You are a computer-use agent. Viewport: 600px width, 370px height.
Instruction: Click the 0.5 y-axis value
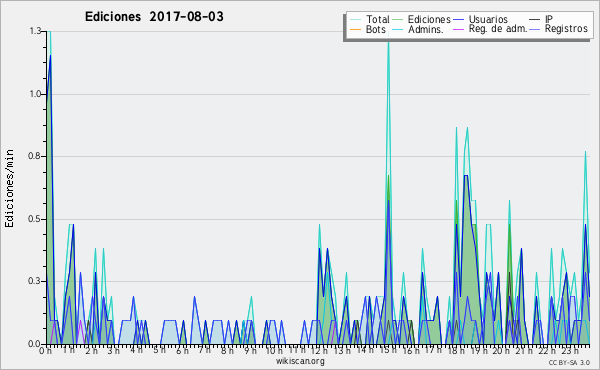click(x=35, y=219)
